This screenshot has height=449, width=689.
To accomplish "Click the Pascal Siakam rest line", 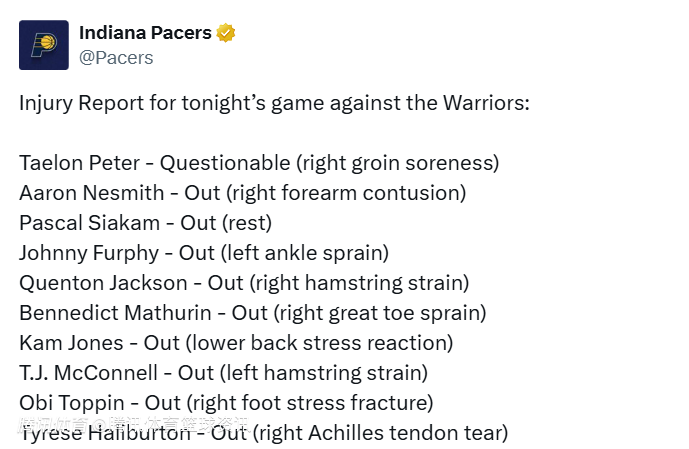I will (x=145, y=223).
